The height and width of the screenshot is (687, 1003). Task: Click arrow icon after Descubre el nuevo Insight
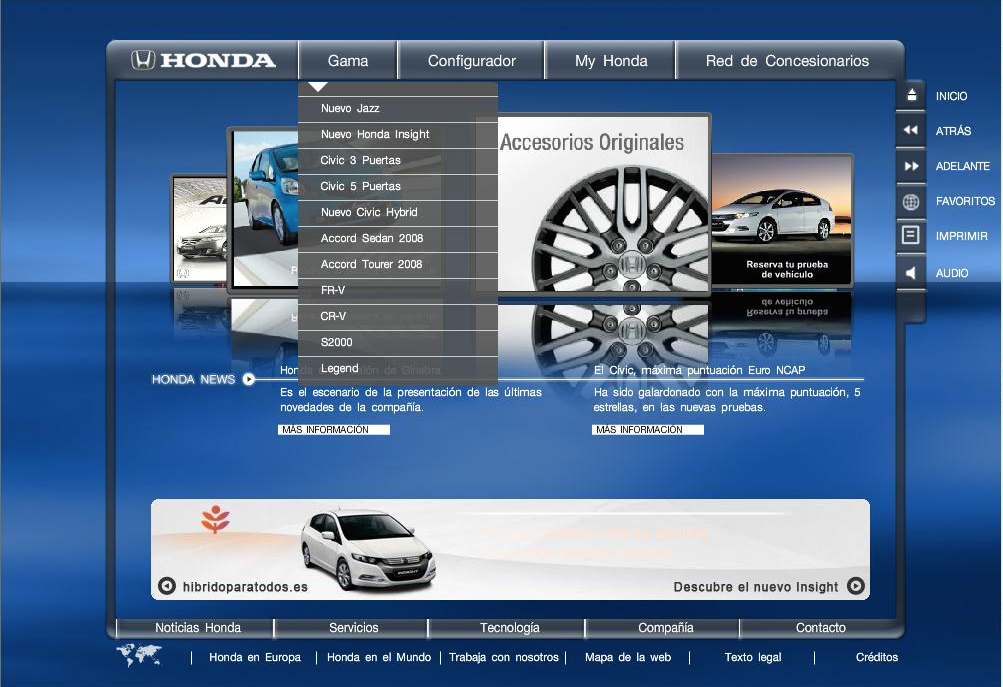coord(856,586)
